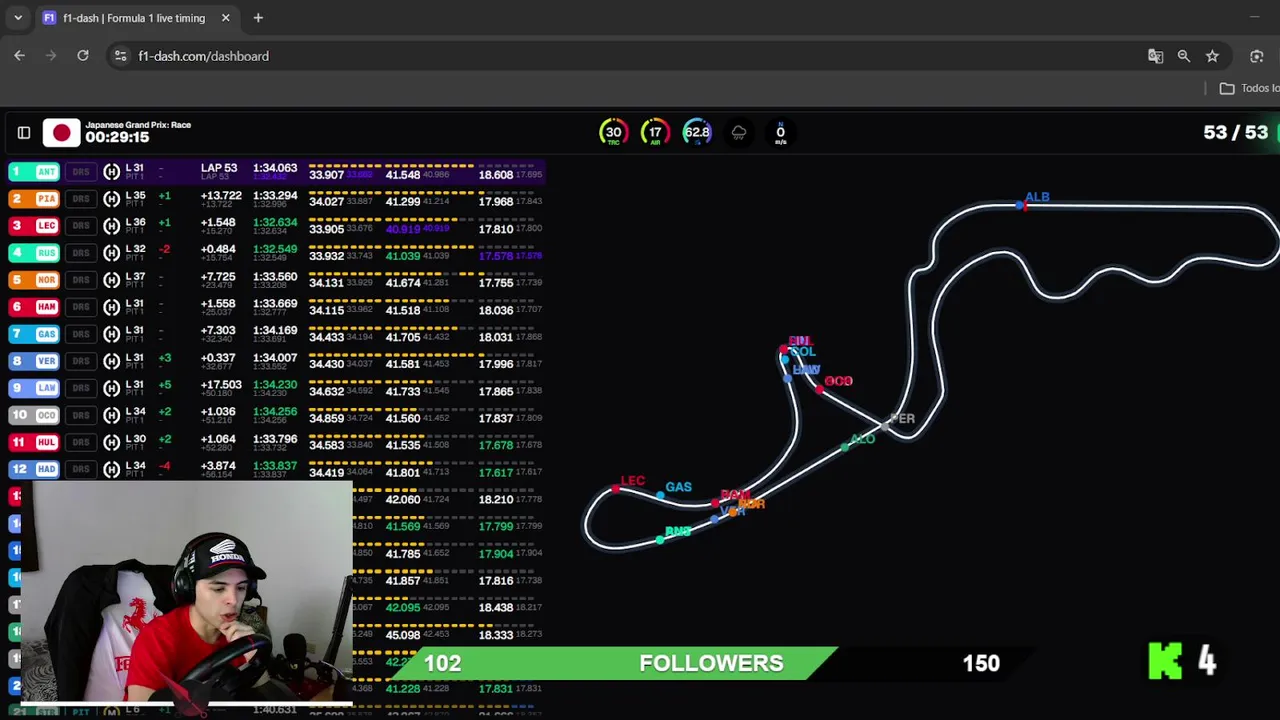The image size is (1280, 720).
Task: Close the f1-dash browser tab
Action: pos(225,18)
